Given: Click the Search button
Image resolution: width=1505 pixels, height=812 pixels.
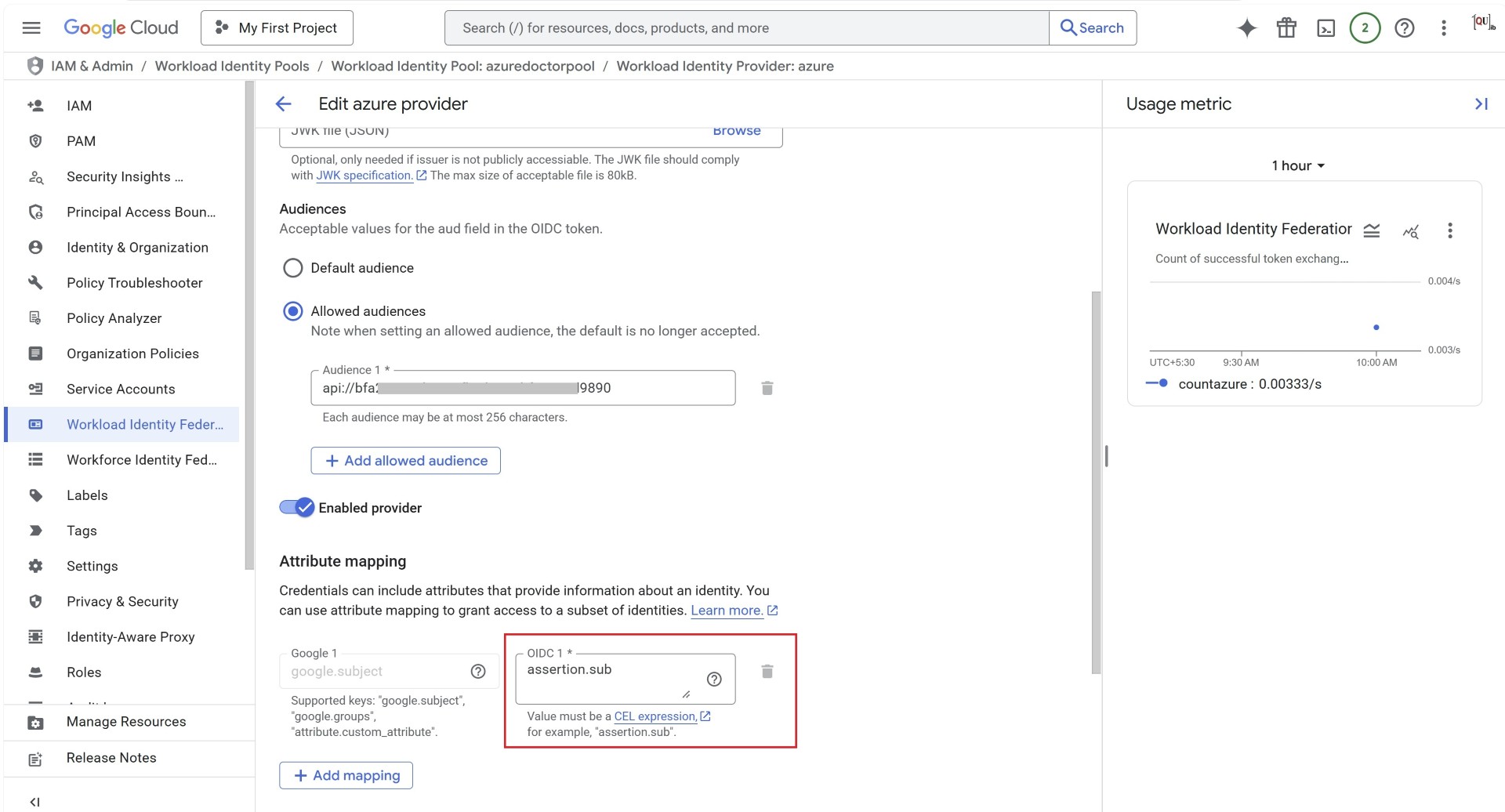Looking at the screenshot, I should [1093, 28].
